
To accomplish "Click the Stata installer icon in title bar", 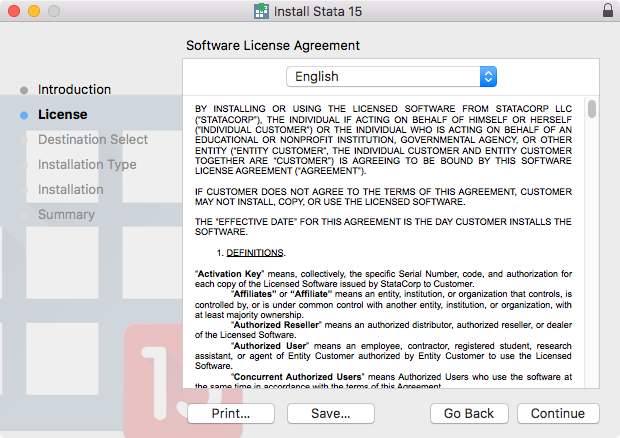I will point(261,11).
